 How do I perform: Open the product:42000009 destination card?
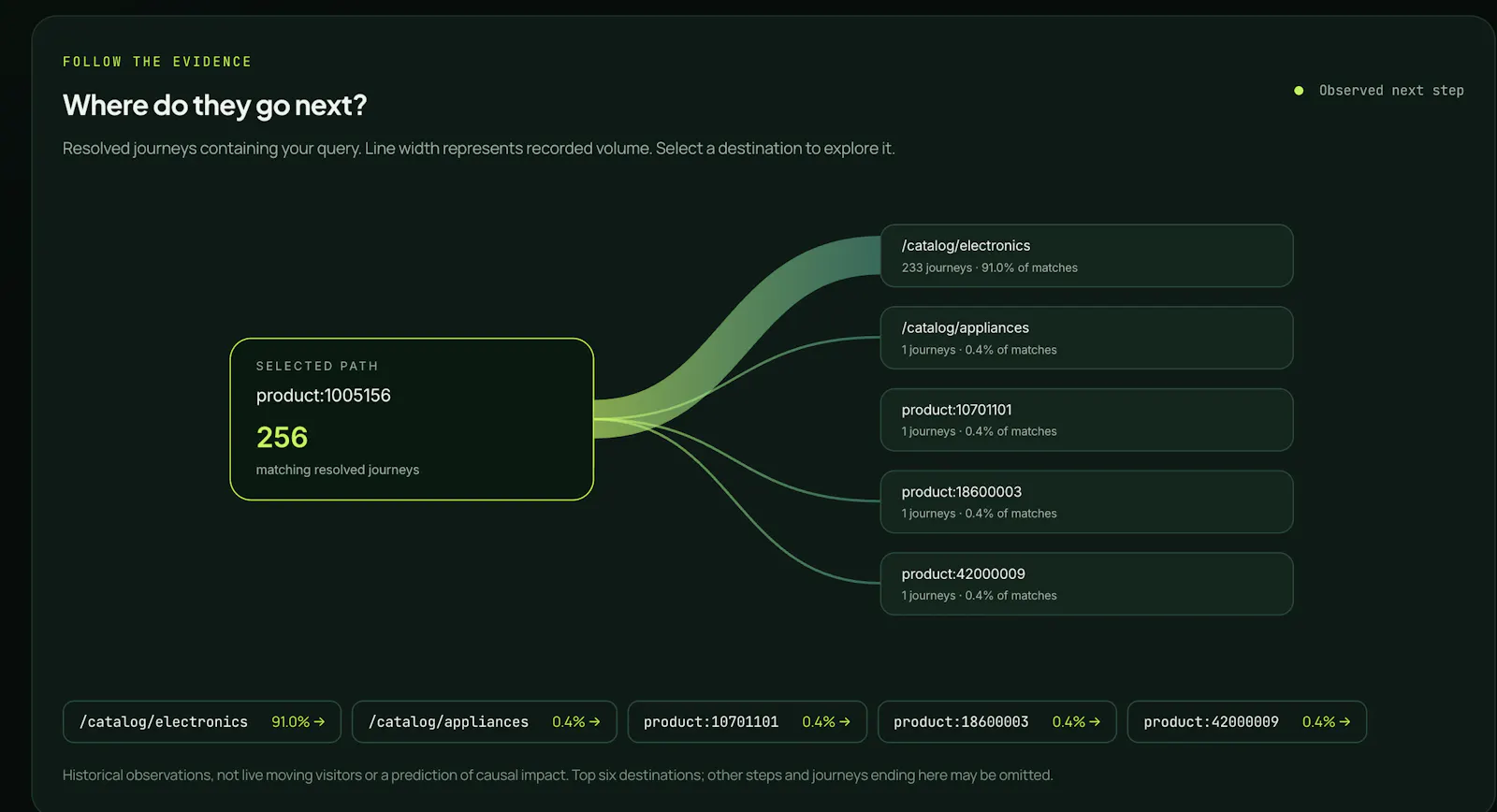1086,584
